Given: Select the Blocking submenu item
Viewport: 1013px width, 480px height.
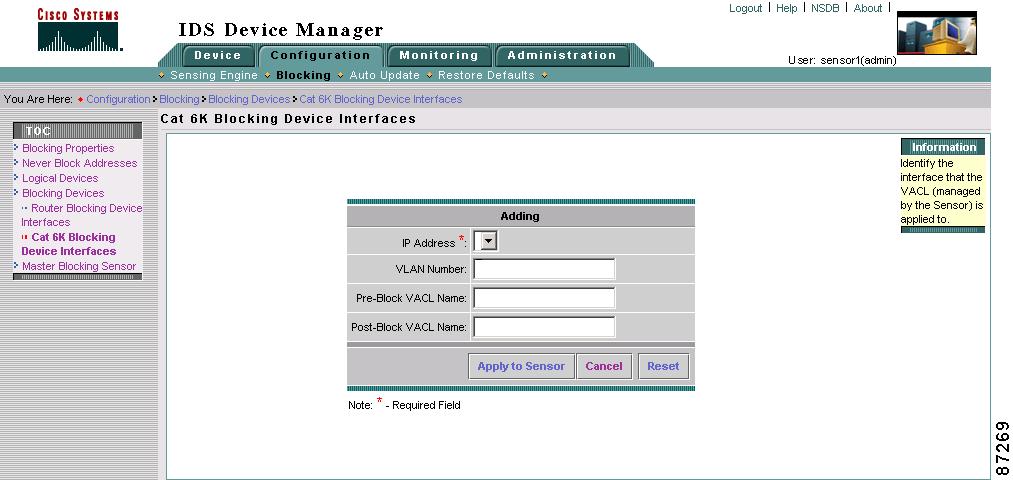Looking at the screenshot, I should click(x=303, y=76).
